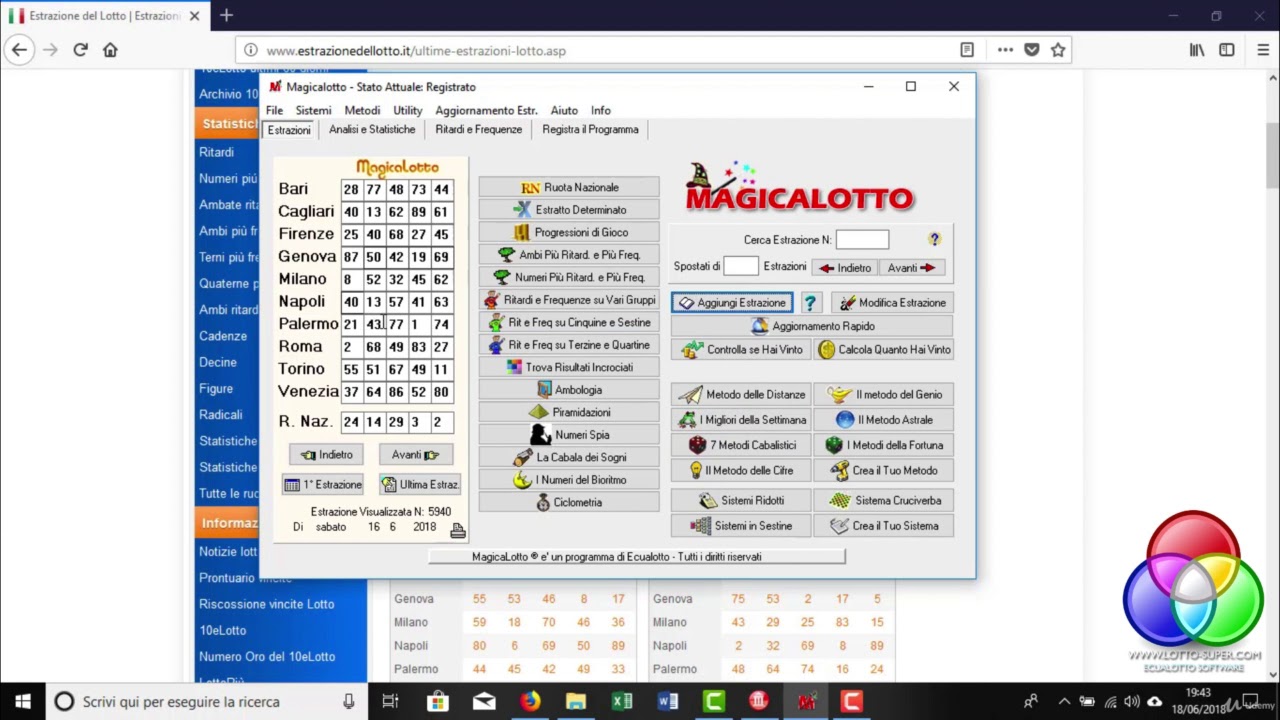Open Il Metodo Astrale
1280x720 pixels.
[x=883, y=420]
